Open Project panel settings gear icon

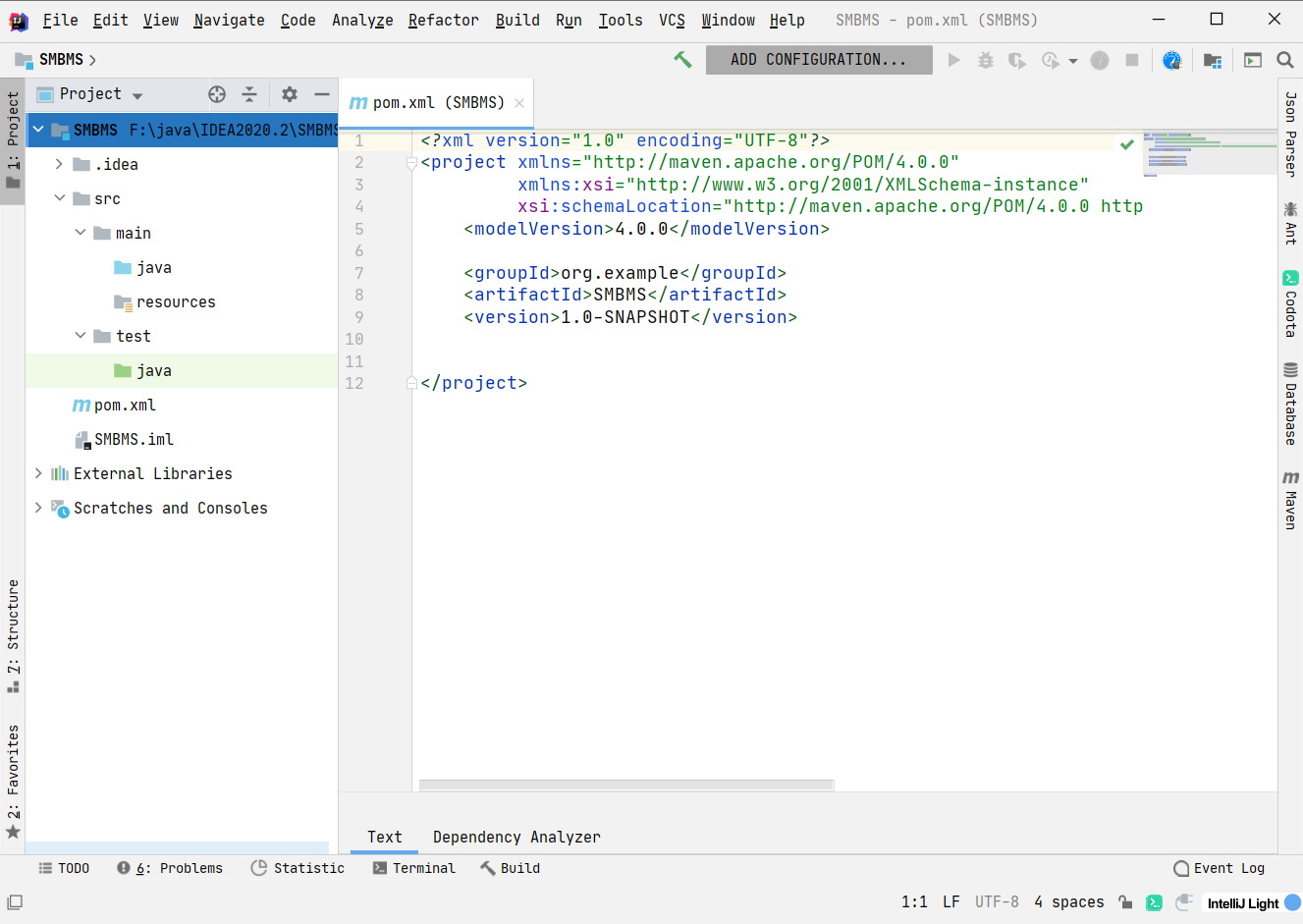click(289, 94)
